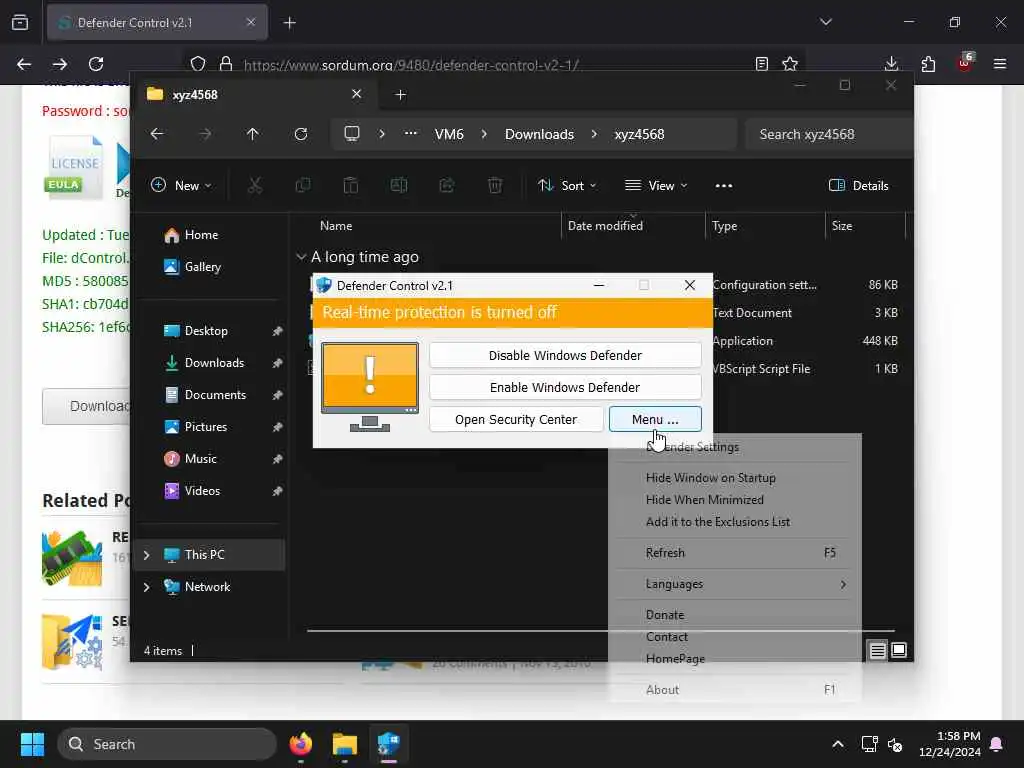This screenshot has width=1024, height=768.
Task: Open Firefox downloads panel
Action: click(x=891, y=64)
